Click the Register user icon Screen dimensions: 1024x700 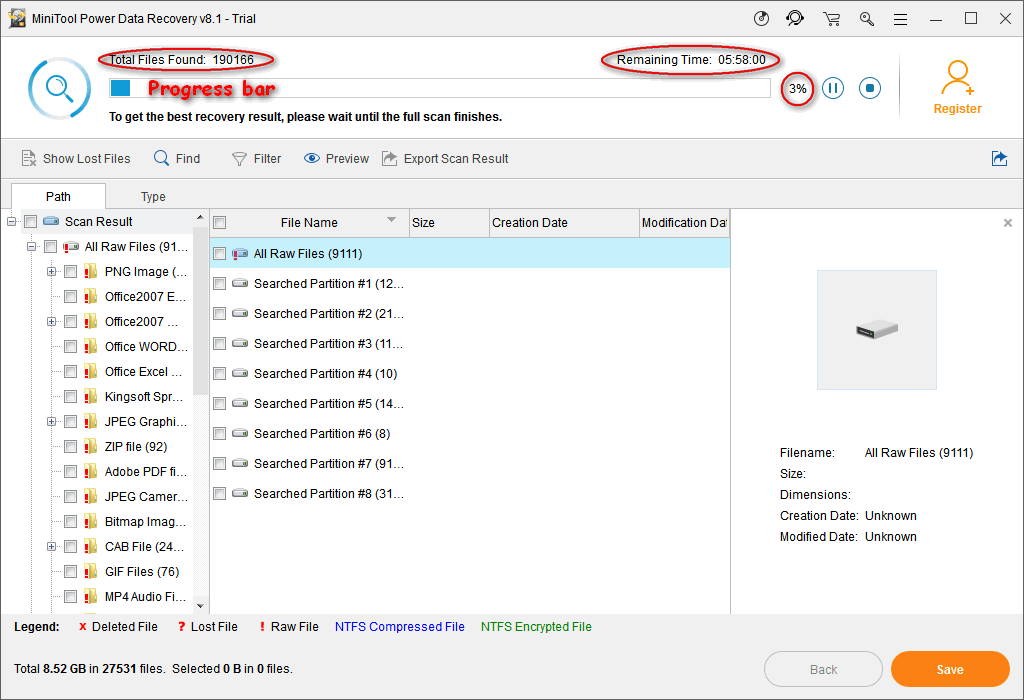957,78
